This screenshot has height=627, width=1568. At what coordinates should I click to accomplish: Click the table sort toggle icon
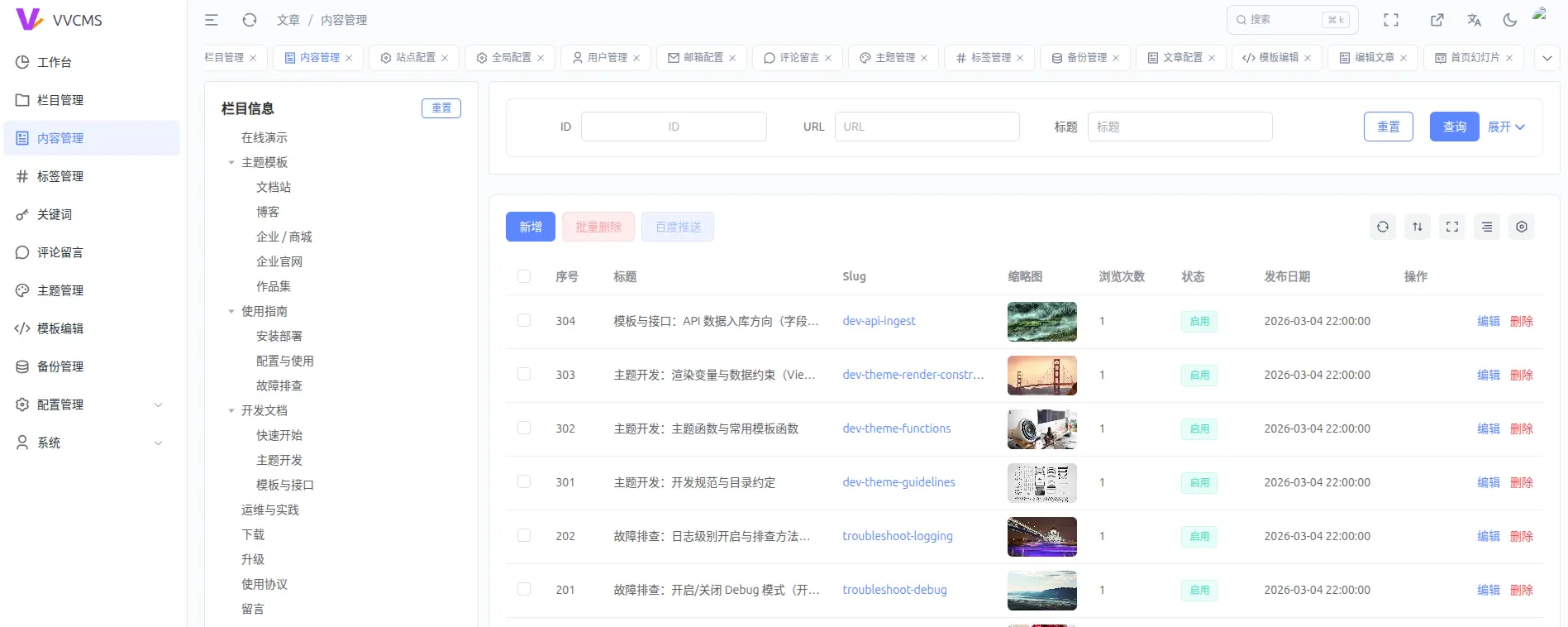pyautogui.click(x=1418, y=227)
